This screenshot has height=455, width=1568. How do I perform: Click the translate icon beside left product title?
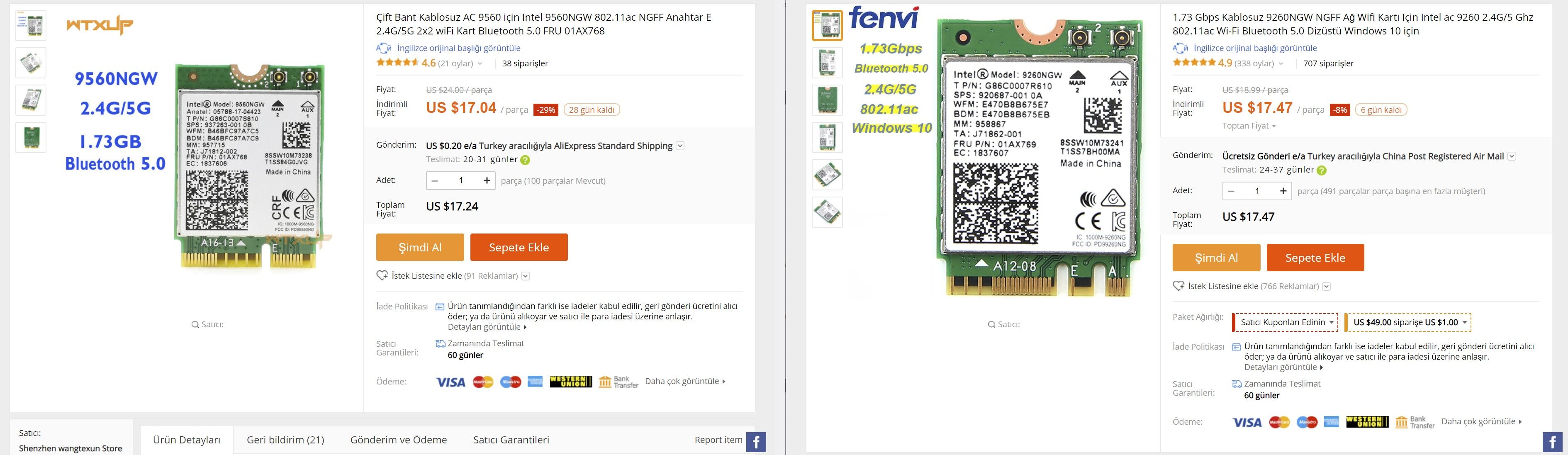383,48
